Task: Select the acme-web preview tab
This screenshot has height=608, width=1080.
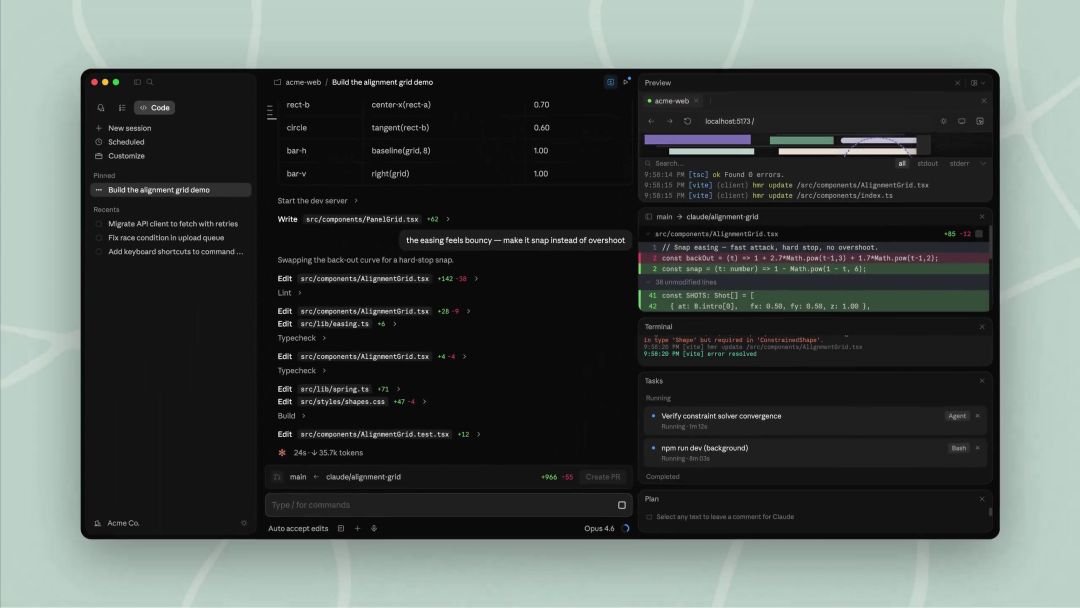Action: tap(672, 101)
